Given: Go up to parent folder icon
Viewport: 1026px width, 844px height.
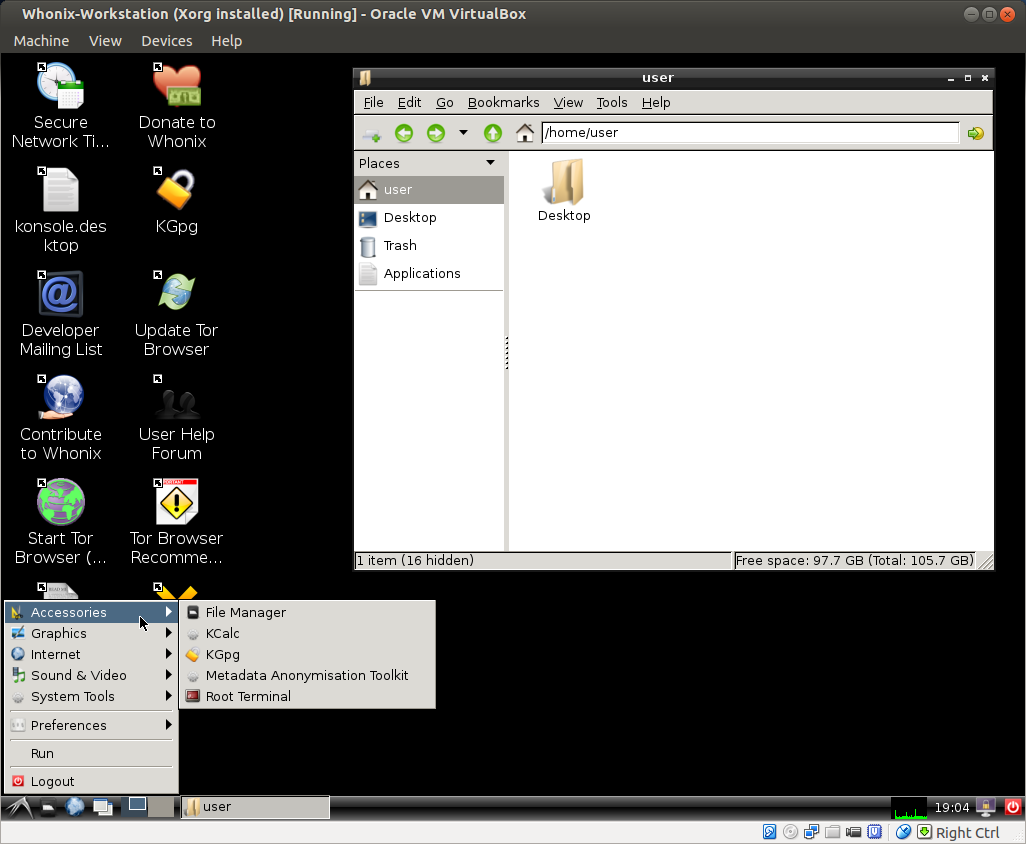Looking at the screenshot, I should tap(492, 133).
